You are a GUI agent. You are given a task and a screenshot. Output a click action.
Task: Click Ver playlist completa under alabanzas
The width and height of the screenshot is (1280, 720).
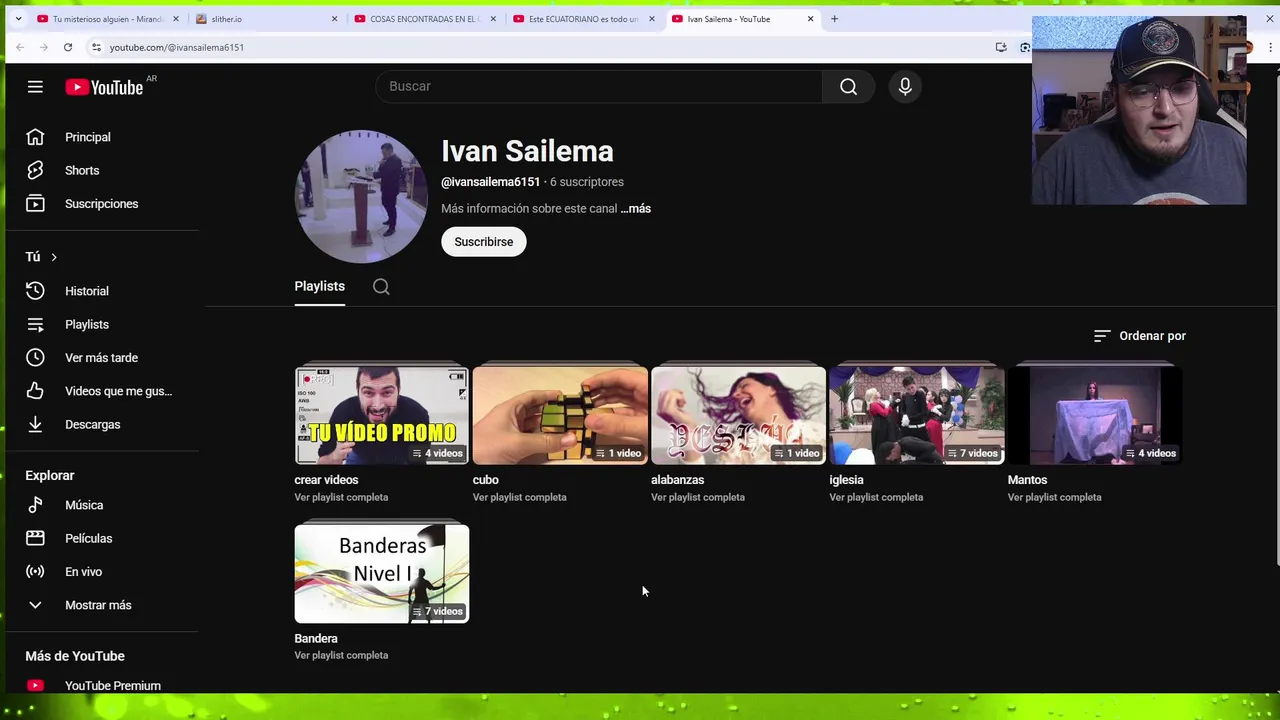(698, 497)
